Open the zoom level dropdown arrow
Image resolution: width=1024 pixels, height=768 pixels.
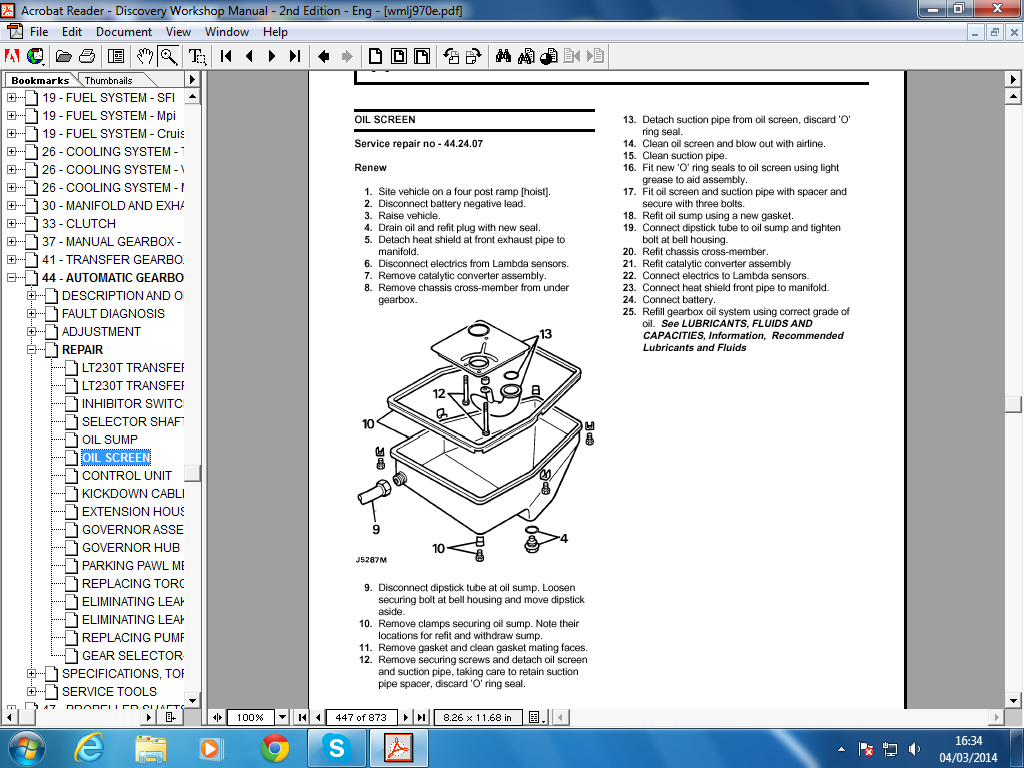(282, 717)
